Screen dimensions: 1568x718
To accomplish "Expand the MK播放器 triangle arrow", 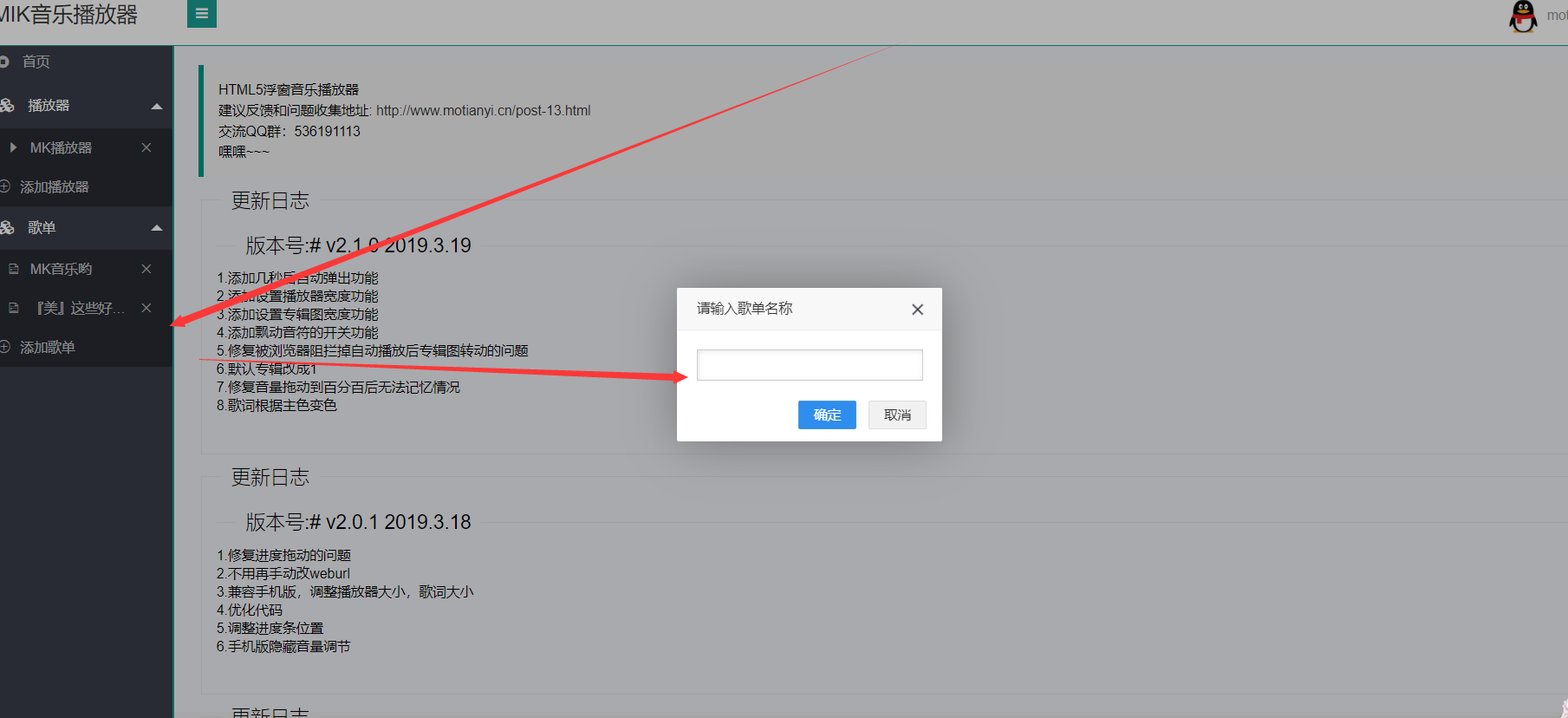I will click(13, 147).
